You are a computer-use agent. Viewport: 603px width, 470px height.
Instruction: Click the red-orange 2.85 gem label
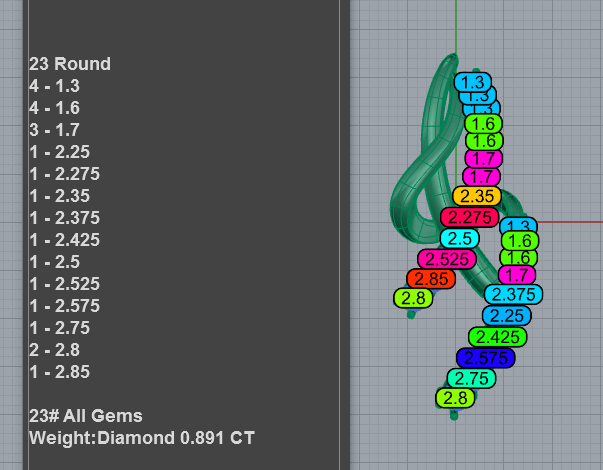click(431, 279)
